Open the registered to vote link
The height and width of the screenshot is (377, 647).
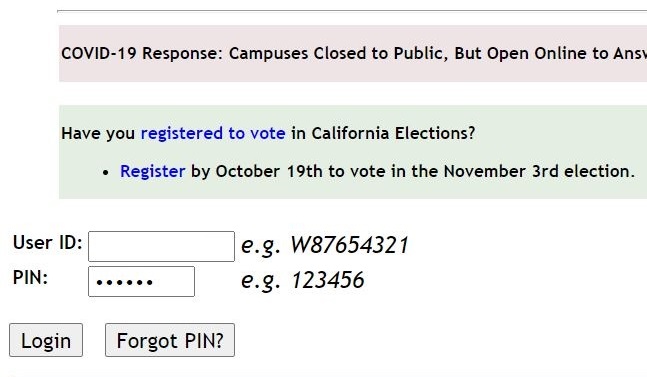pos(213,134)
